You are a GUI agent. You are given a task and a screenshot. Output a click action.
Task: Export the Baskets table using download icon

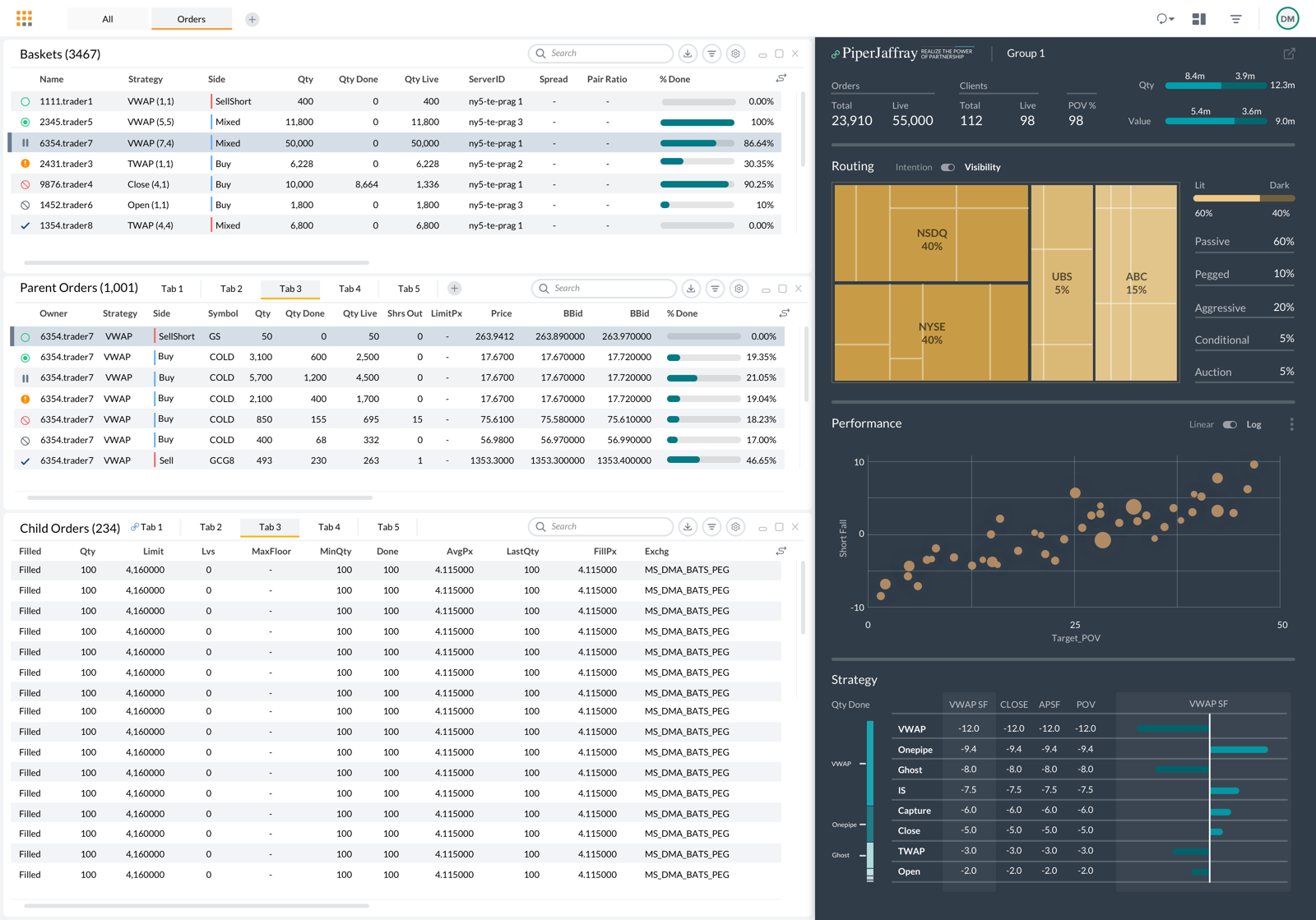[x=688, y=53]
